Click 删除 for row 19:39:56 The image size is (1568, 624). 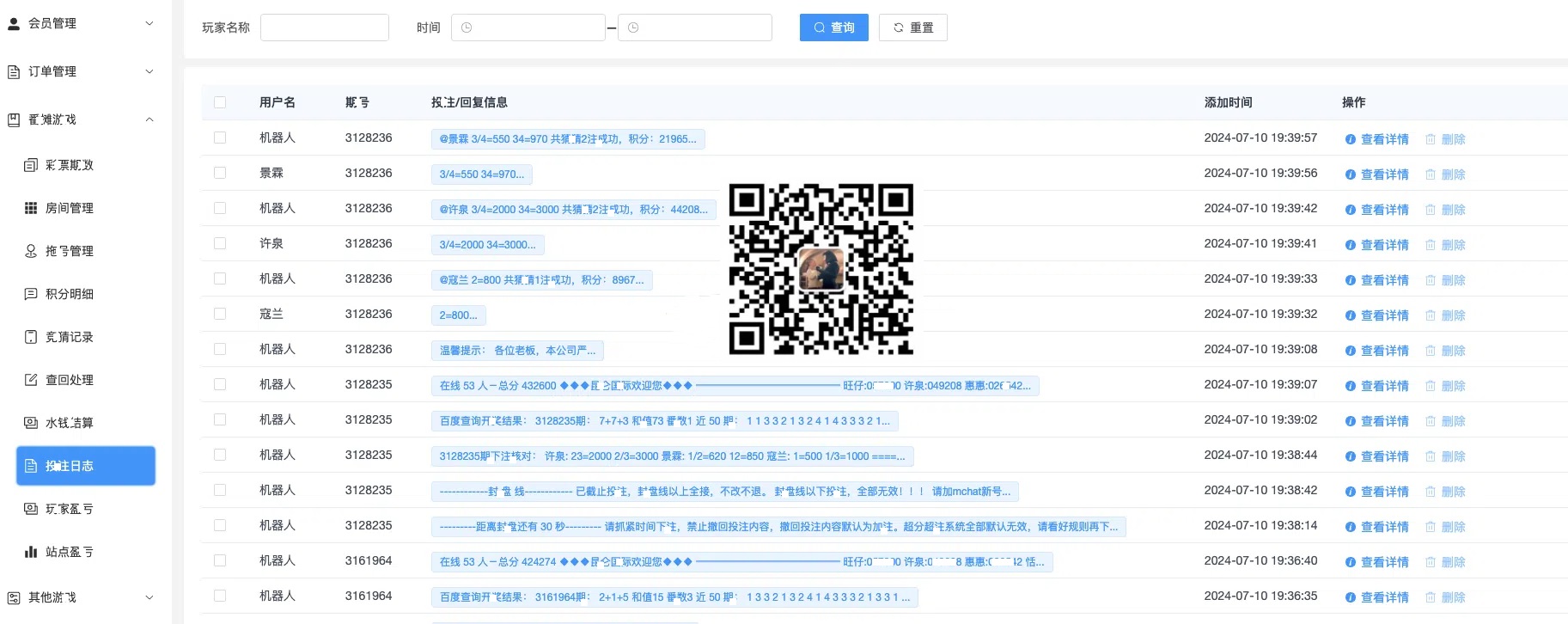click(1446, 174)
